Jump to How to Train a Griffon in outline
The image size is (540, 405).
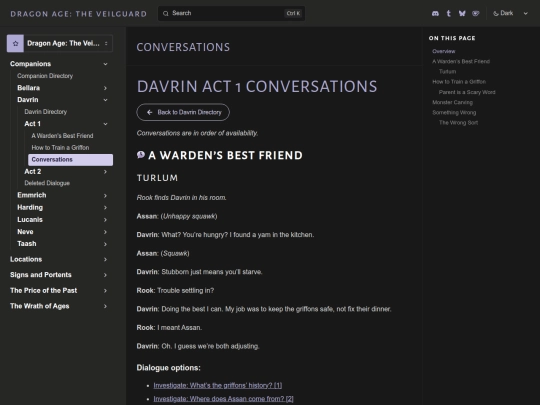coord(459,82)
